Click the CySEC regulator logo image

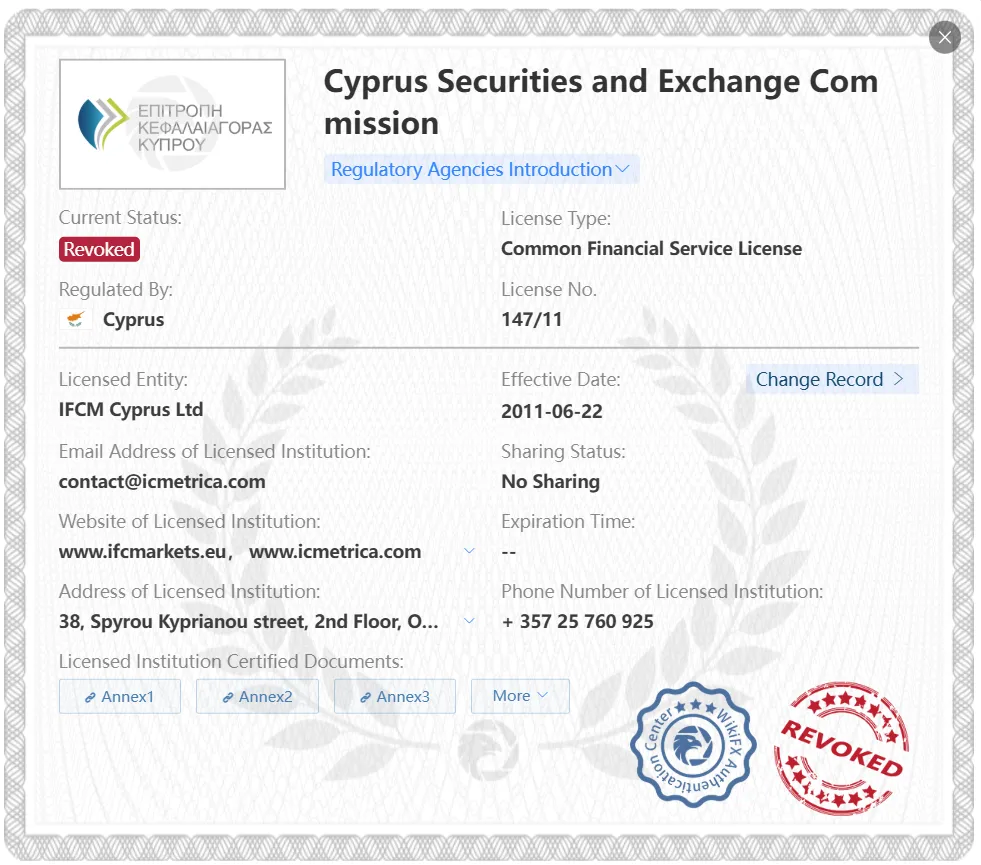(x=172, y=124)
